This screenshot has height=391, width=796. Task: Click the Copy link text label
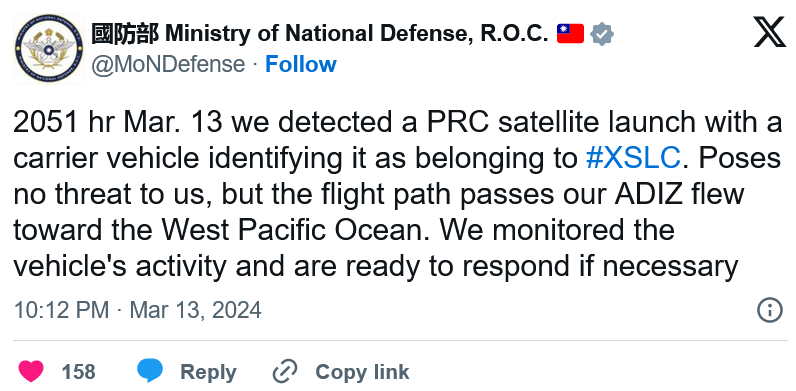click(362, 372)
